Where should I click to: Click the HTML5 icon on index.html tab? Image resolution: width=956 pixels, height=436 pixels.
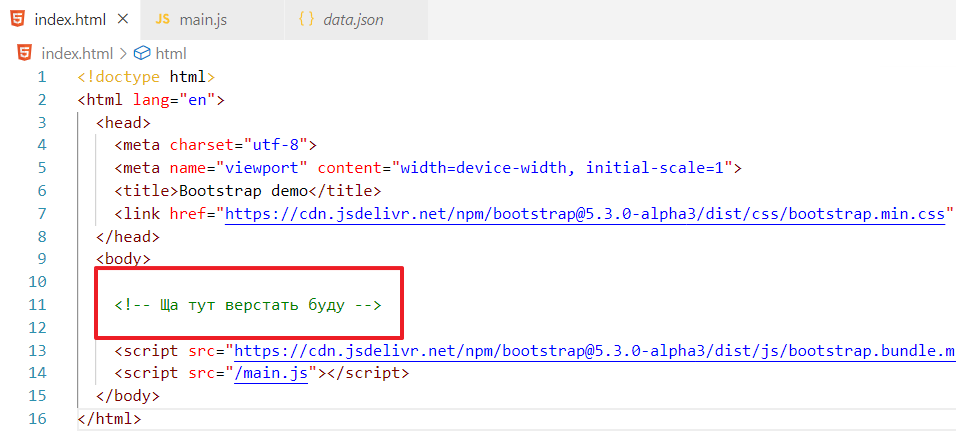[x=17, y=20]
